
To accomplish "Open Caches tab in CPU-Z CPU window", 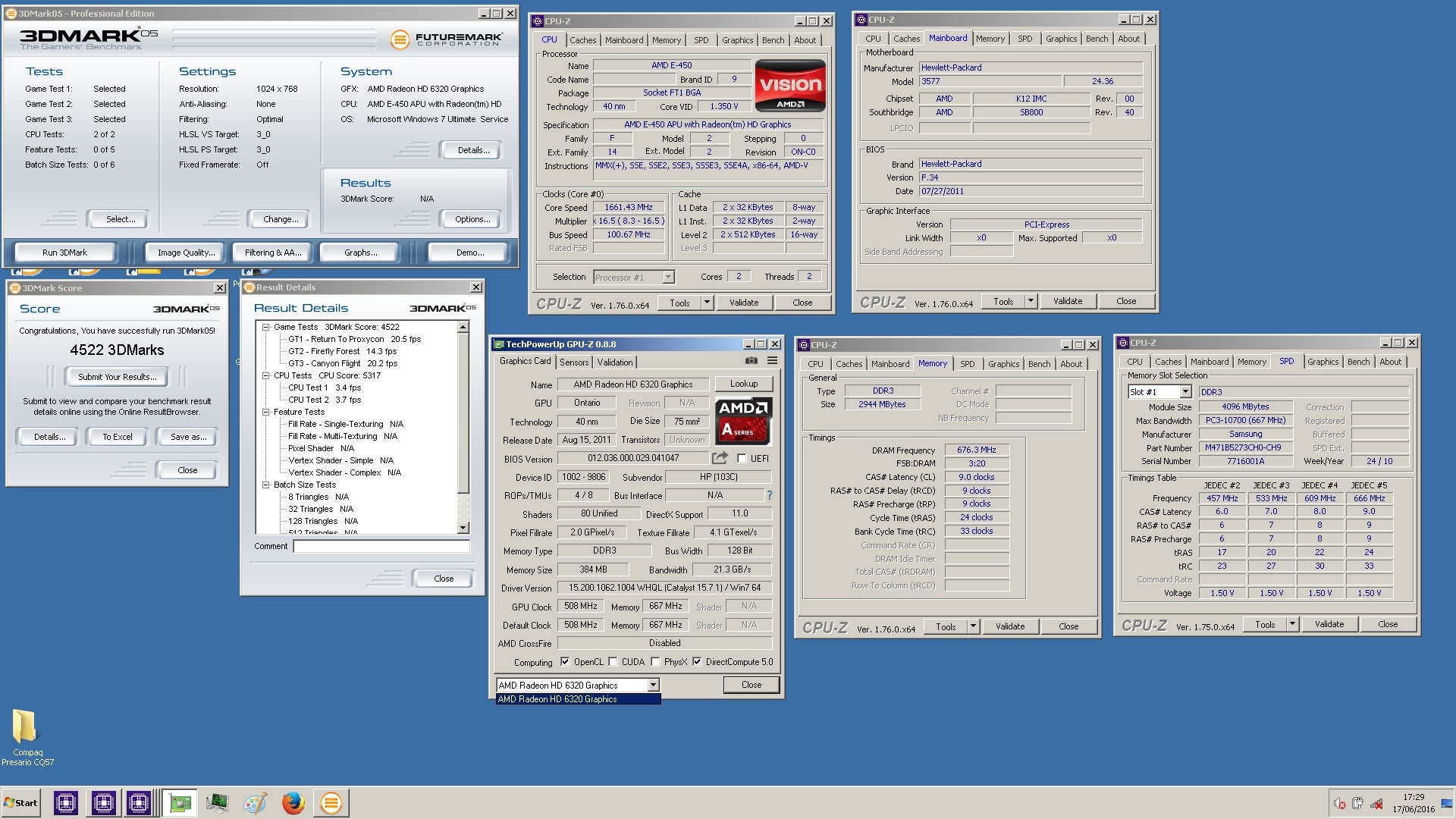I will click(582, 40).
